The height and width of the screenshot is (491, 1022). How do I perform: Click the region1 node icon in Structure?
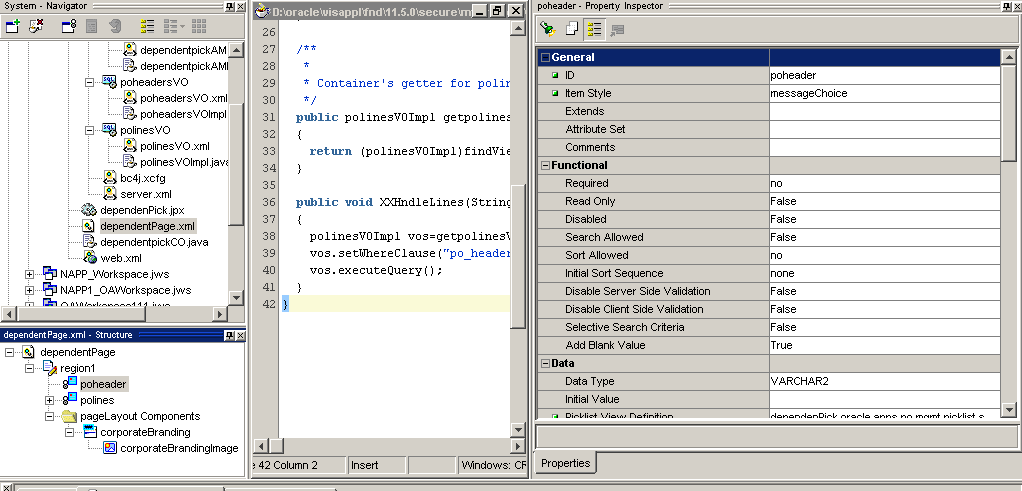pos(50,368)
